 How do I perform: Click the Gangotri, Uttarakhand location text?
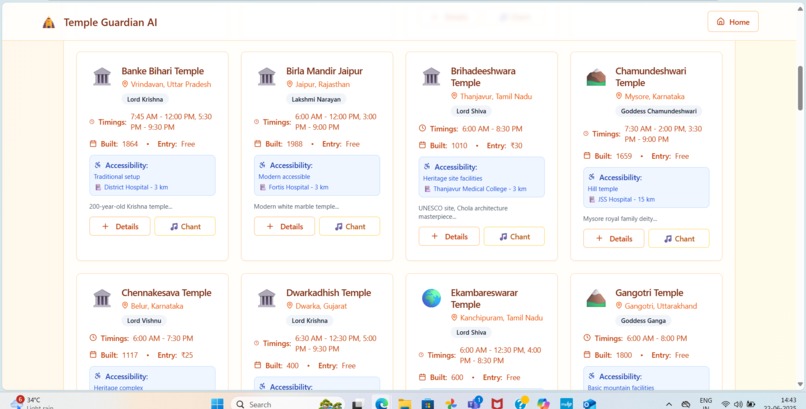pyautogui.click(x=661, y=306)
